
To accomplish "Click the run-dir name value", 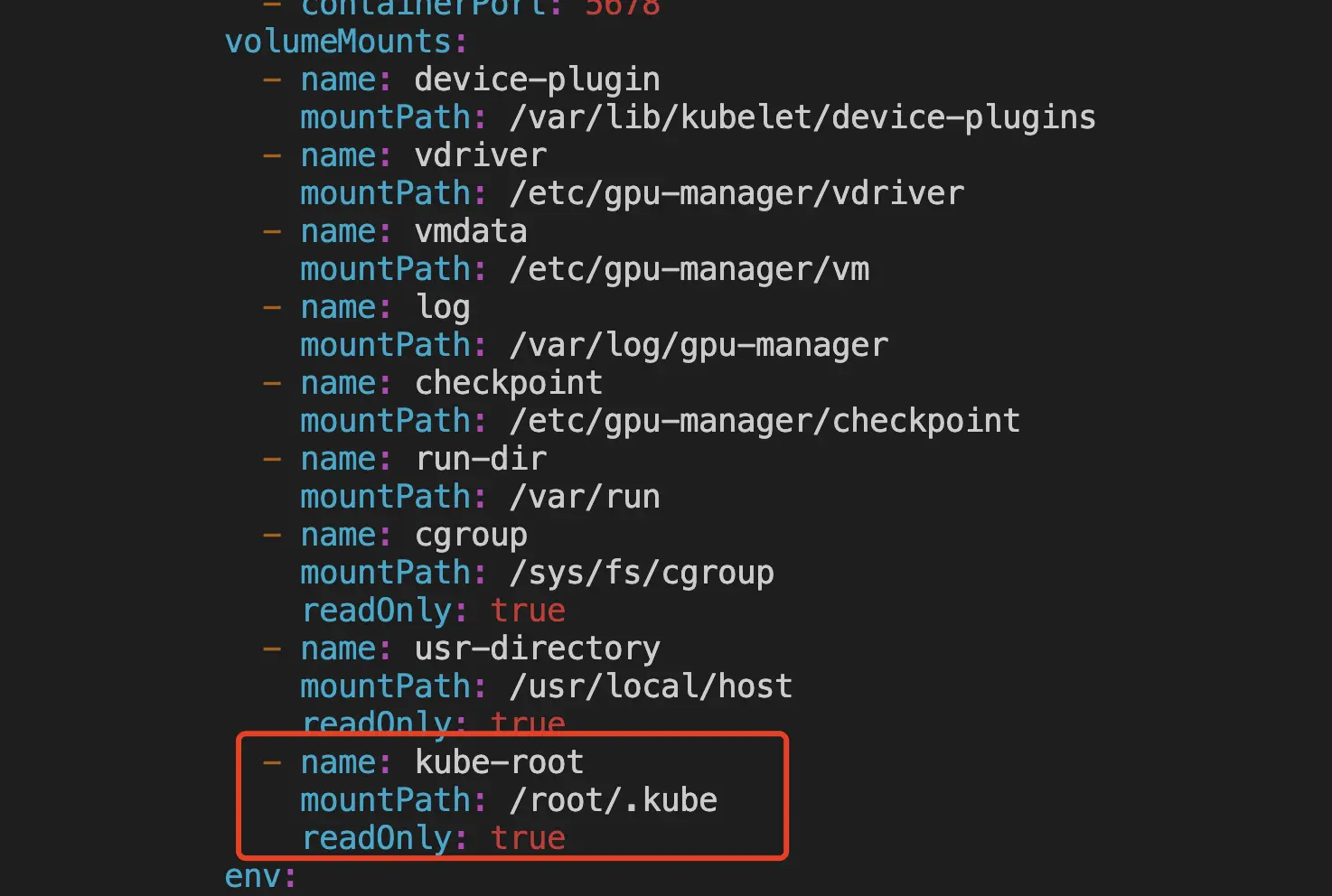I will tap(481, 460).
